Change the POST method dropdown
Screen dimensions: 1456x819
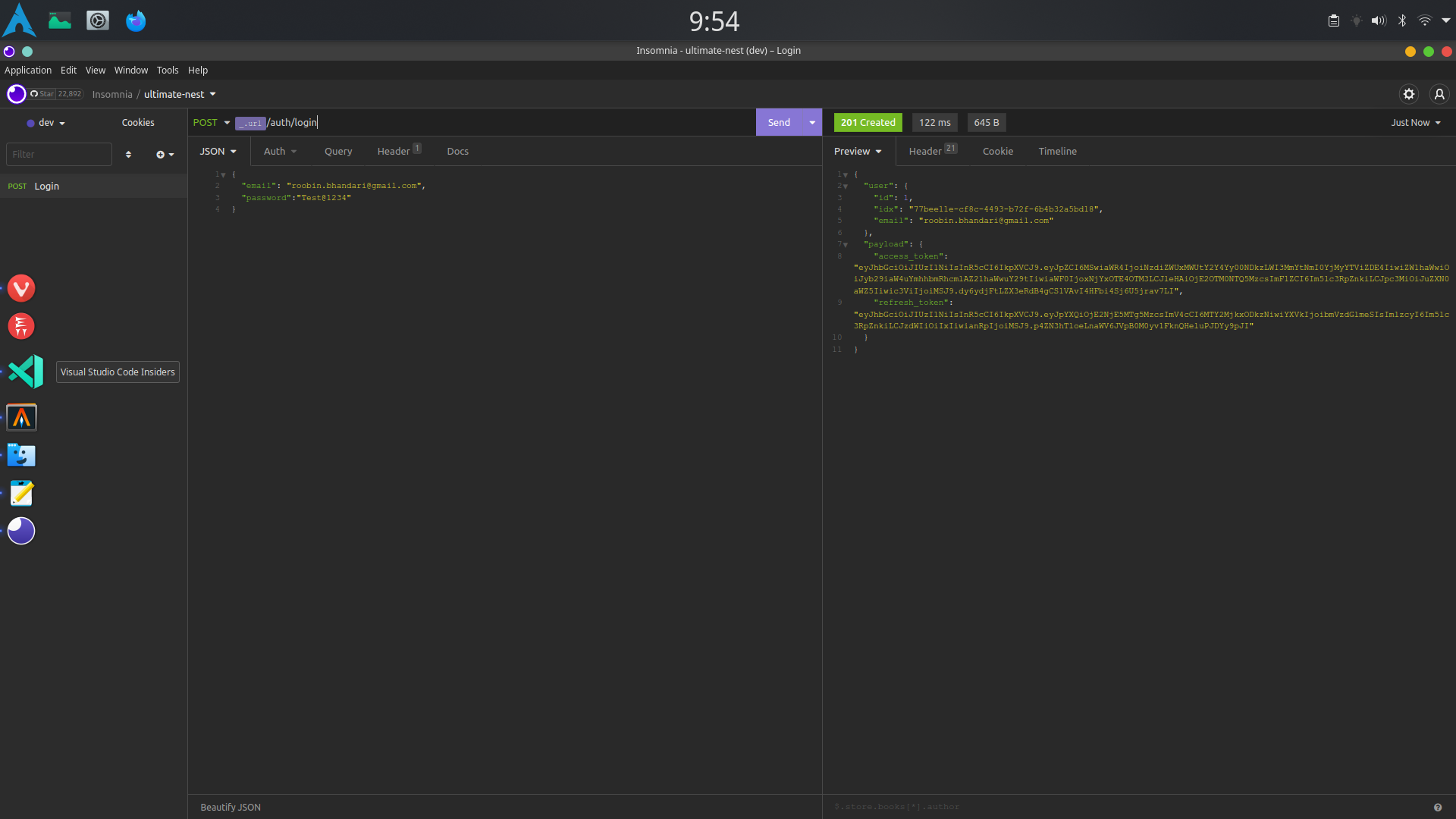point(211,122)
